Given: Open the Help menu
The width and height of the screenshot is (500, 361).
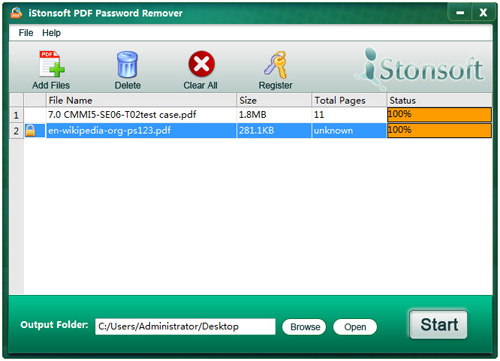Looking at the screenshot, I should click(51, 33).
